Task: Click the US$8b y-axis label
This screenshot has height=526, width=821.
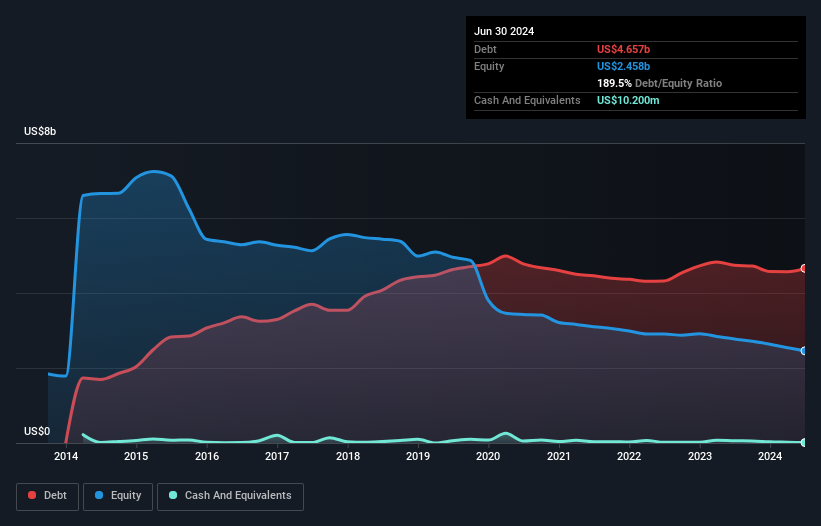Action: 40,131
